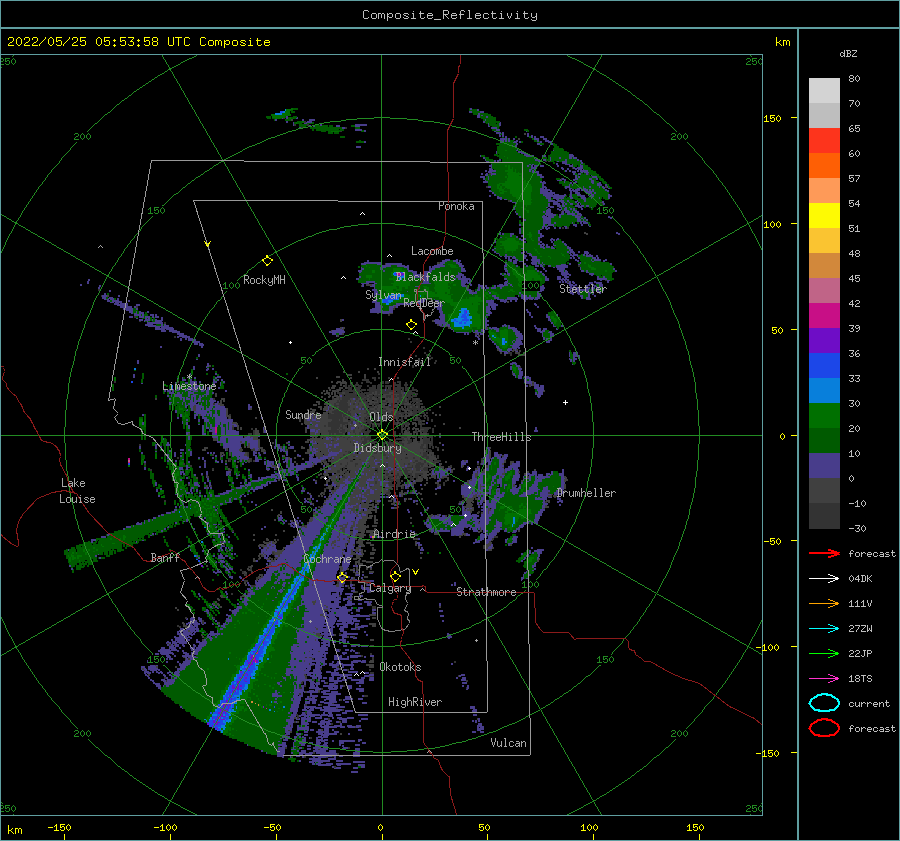Click the Limestone label

pyautogui.click(x=189, y=386)
